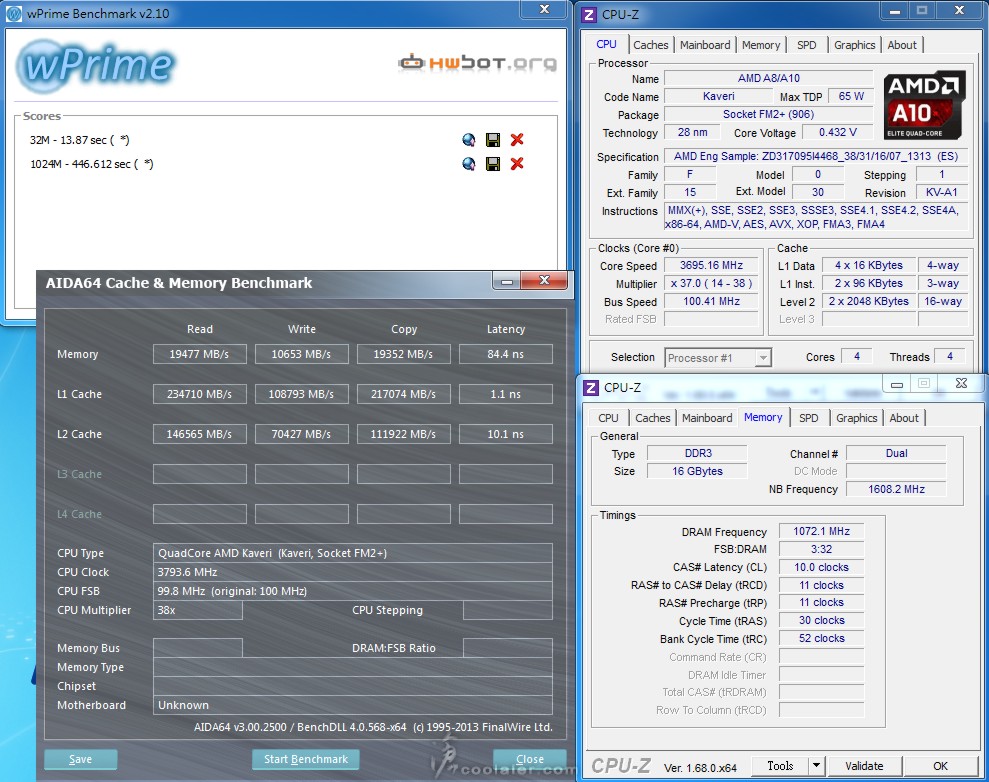The height and width of the screenshot is (782, 989).
Task: Click the L2 Cache Write 70427 MB/s field
Action: click(x=301, y=434)
